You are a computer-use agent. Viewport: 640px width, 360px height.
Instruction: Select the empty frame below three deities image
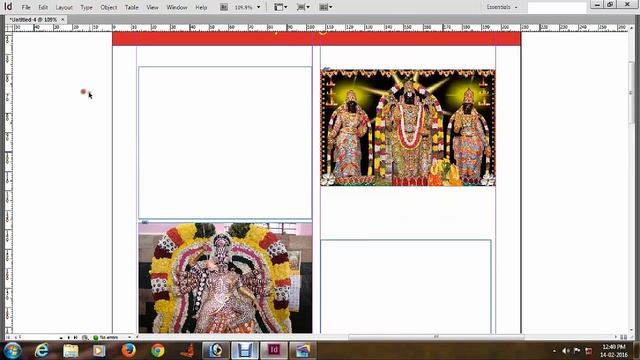(406, 287)
